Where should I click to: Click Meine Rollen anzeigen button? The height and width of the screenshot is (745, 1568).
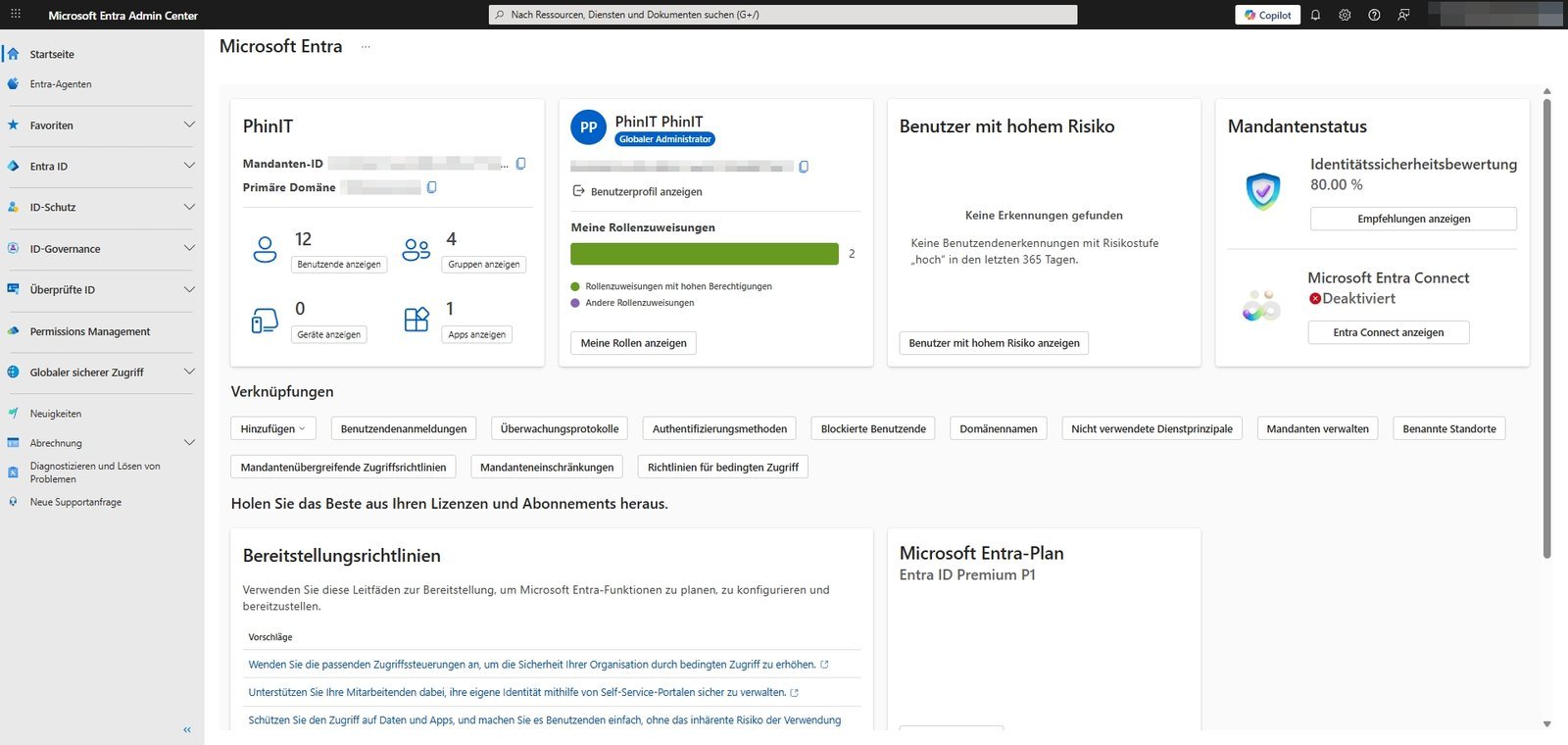(x=633, y=343)
